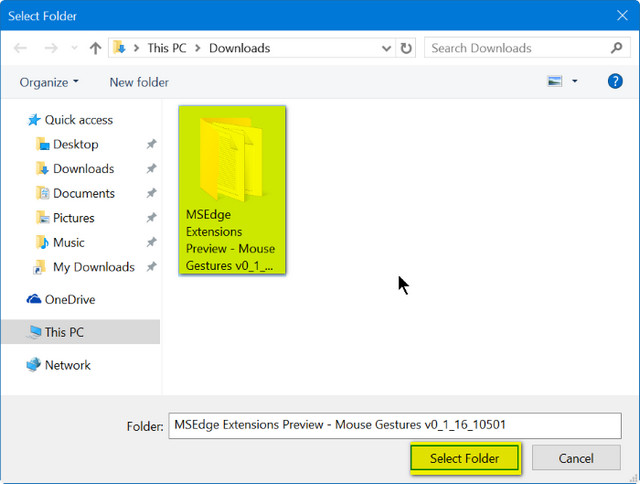
Task: Click the Search Downloads field
Action: point(527,48)
